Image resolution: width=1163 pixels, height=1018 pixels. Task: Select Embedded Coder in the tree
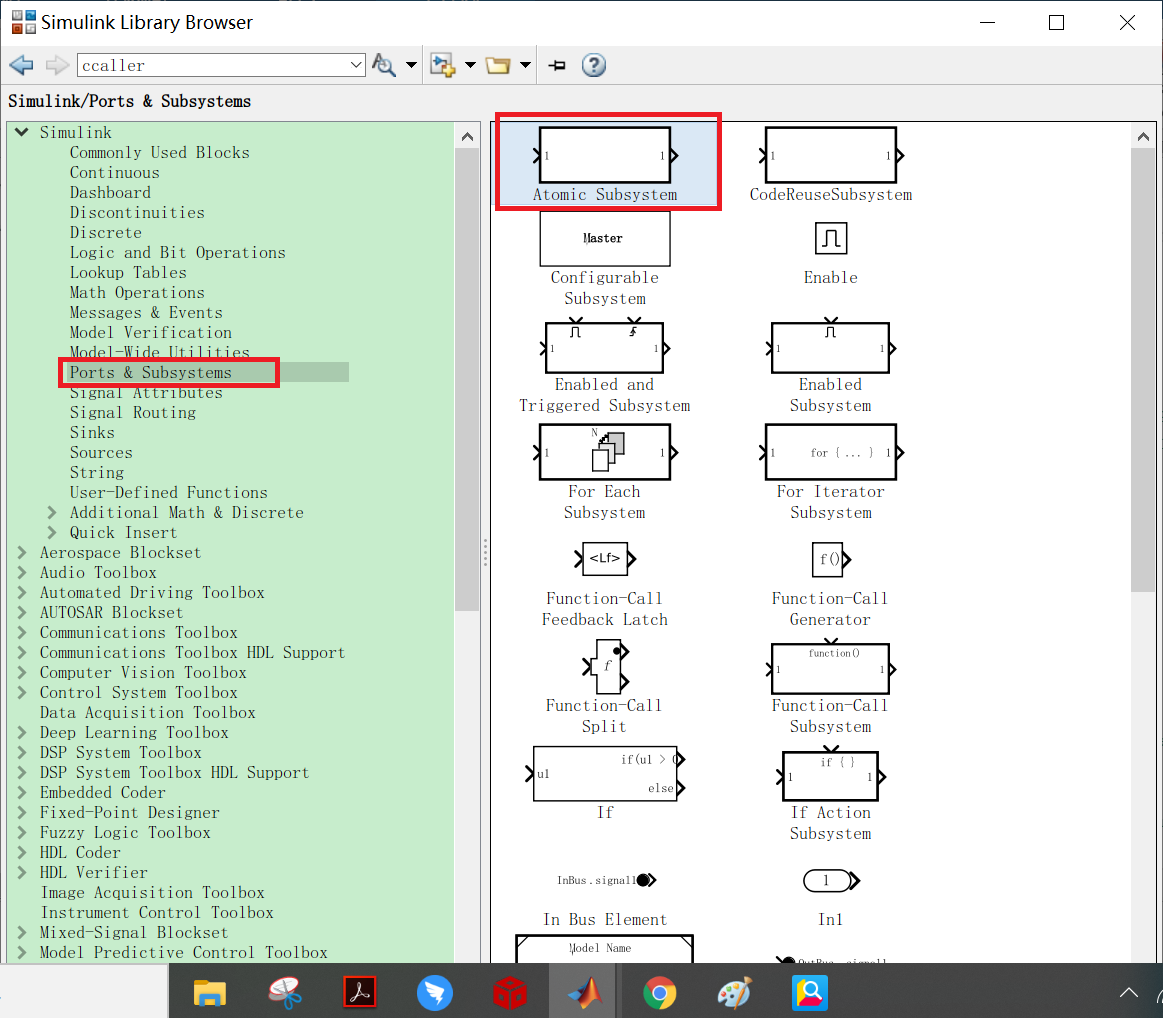tap(102, 793)
